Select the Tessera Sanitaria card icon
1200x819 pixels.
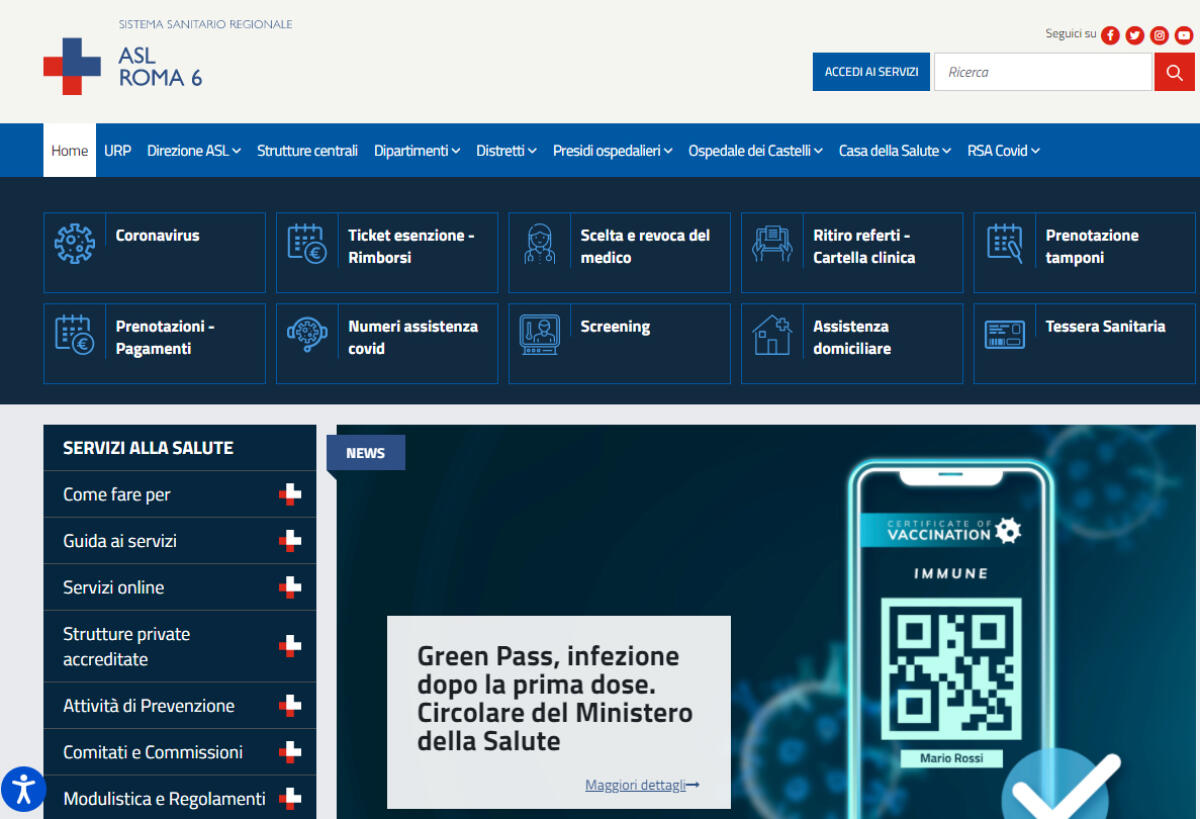click(x=1004, y=335)
